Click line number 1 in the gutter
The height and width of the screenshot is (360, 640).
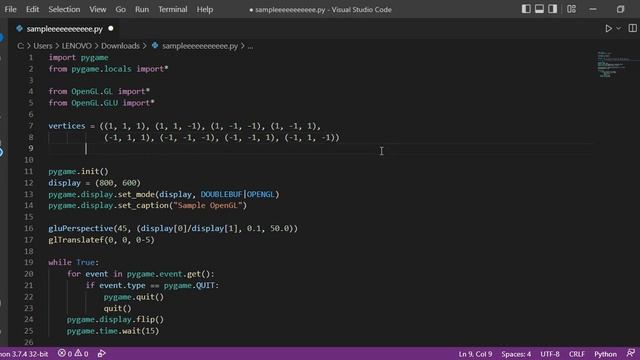click(31, 58)
